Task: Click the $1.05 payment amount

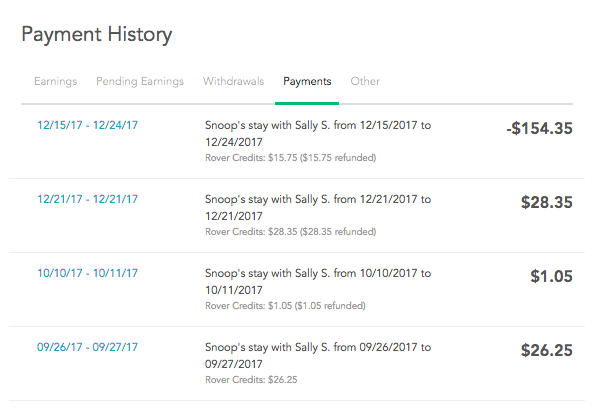Action: 551,276
